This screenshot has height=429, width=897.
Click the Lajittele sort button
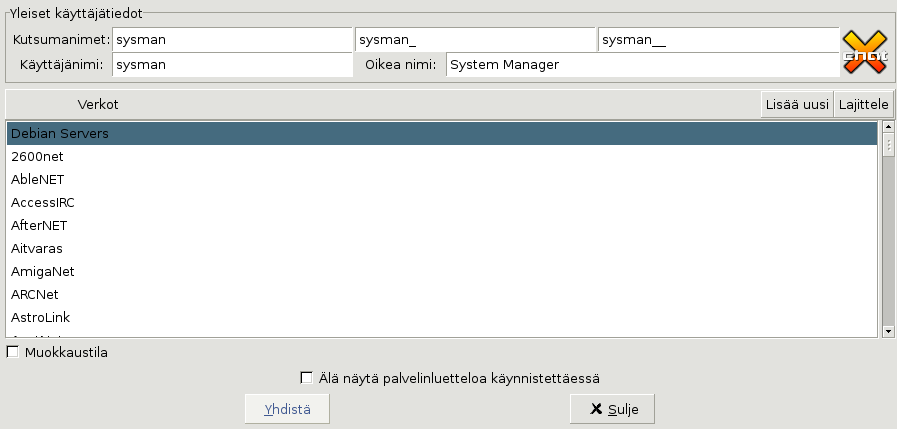pos(863,105)
